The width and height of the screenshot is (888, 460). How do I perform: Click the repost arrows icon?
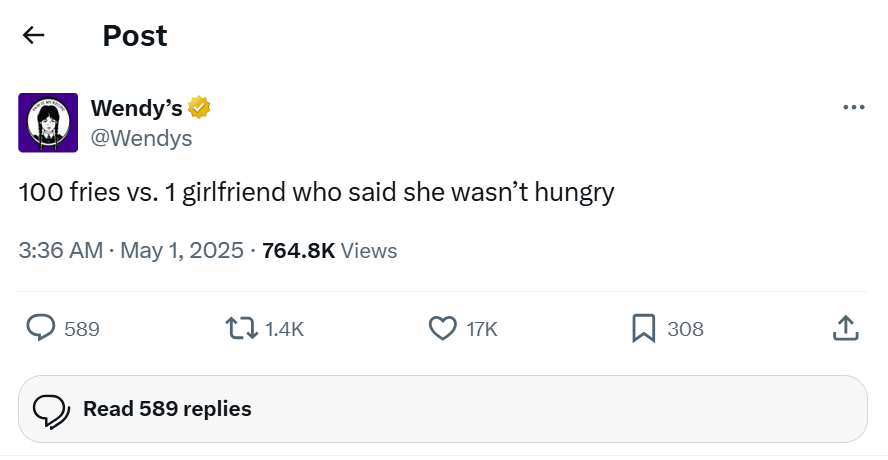pos(240,328)
